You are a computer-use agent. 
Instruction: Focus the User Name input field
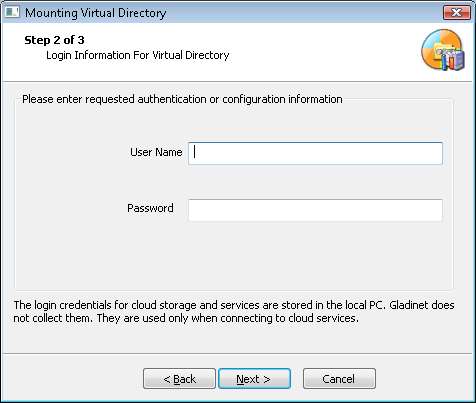click(315, 153)
